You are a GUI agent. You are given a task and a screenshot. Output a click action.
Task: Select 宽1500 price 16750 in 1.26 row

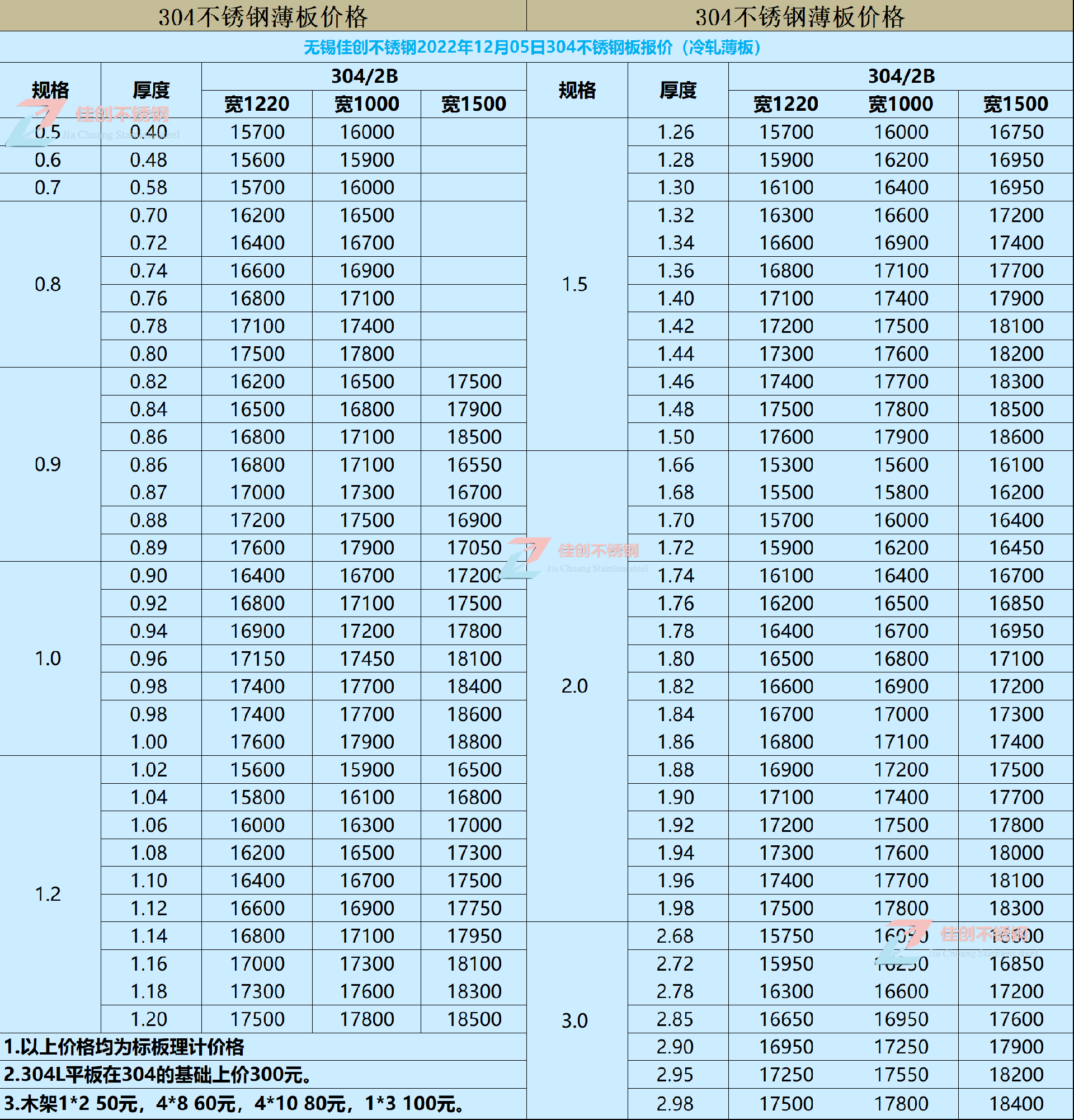click(1017, 132)
